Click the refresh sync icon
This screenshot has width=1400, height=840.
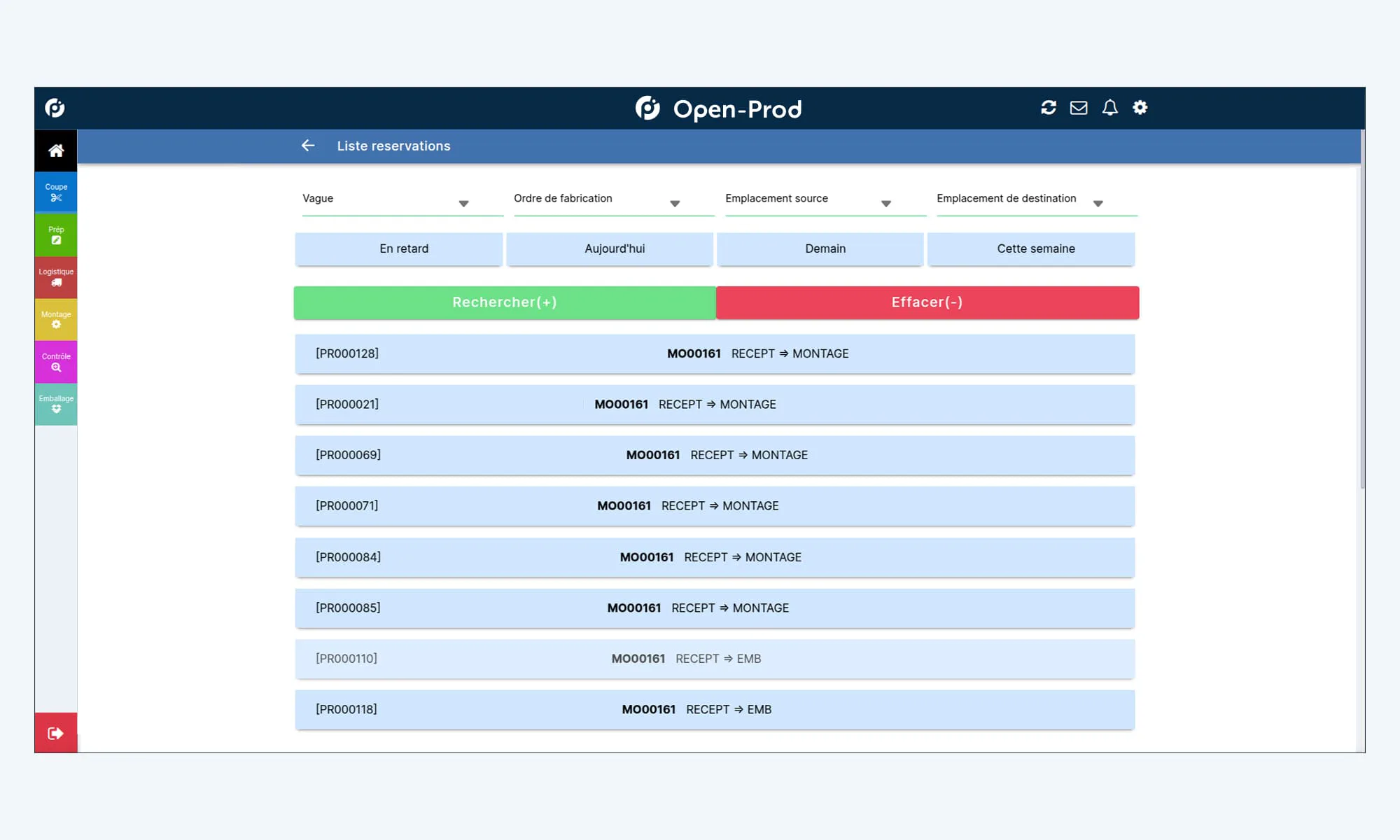point(1048,108)
